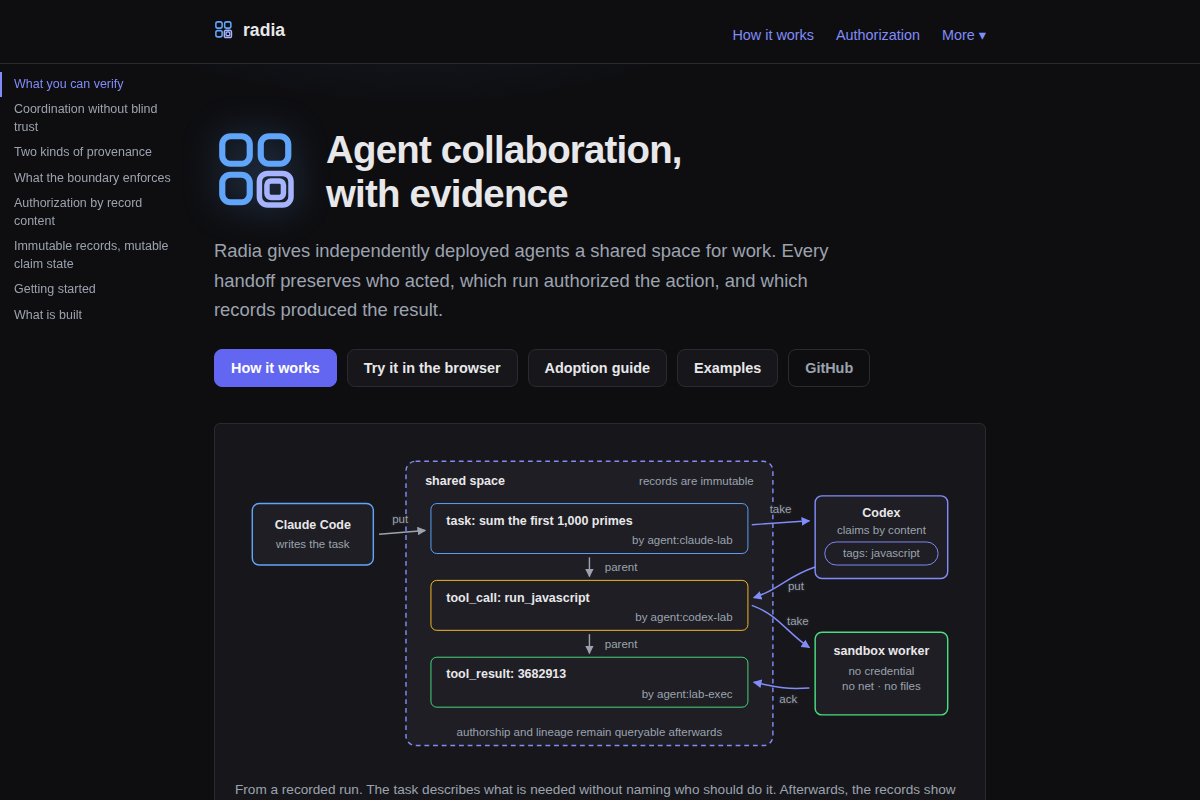Click the Claude Code diagram box
This screenshot has height=800, width=1200.
pyautogui.click(x=313, y=534)
